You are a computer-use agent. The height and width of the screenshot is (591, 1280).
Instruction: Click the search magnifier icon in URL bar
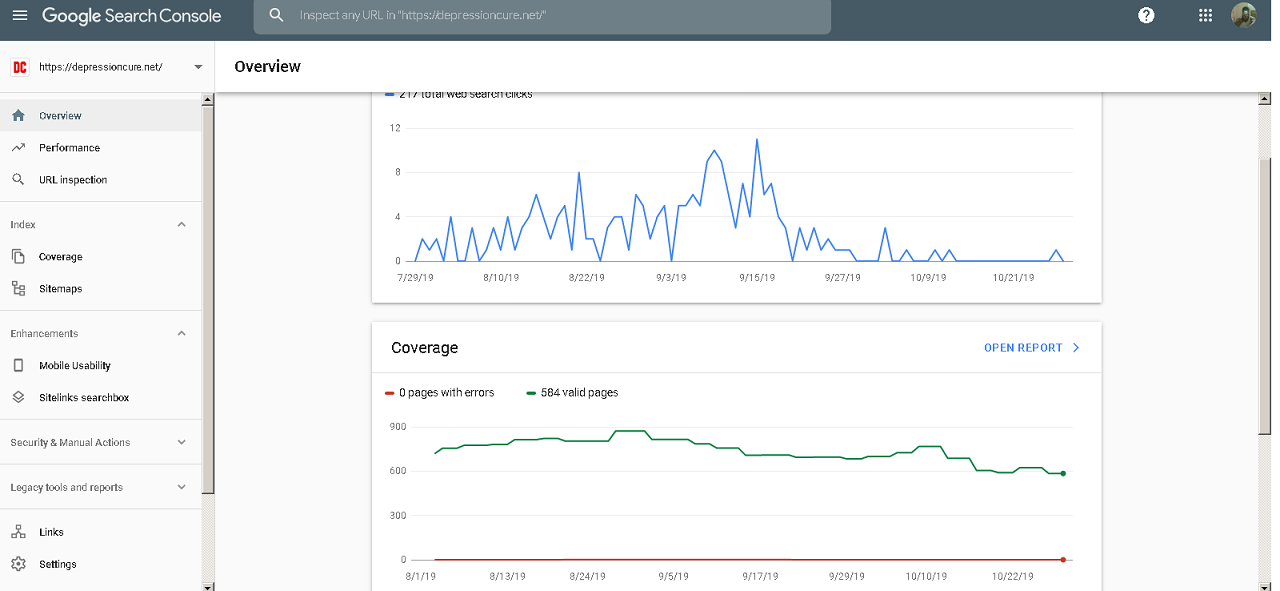(x=277, y=16)
